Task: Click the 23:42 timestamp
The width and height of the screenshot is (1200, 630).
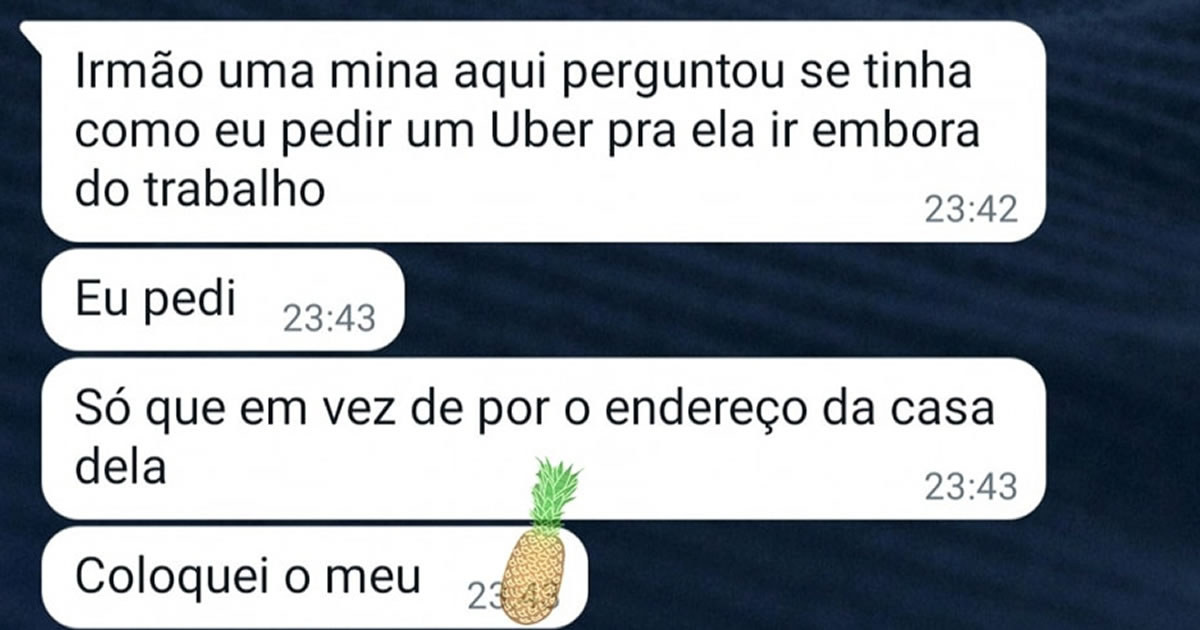Action: coord(970,209)
